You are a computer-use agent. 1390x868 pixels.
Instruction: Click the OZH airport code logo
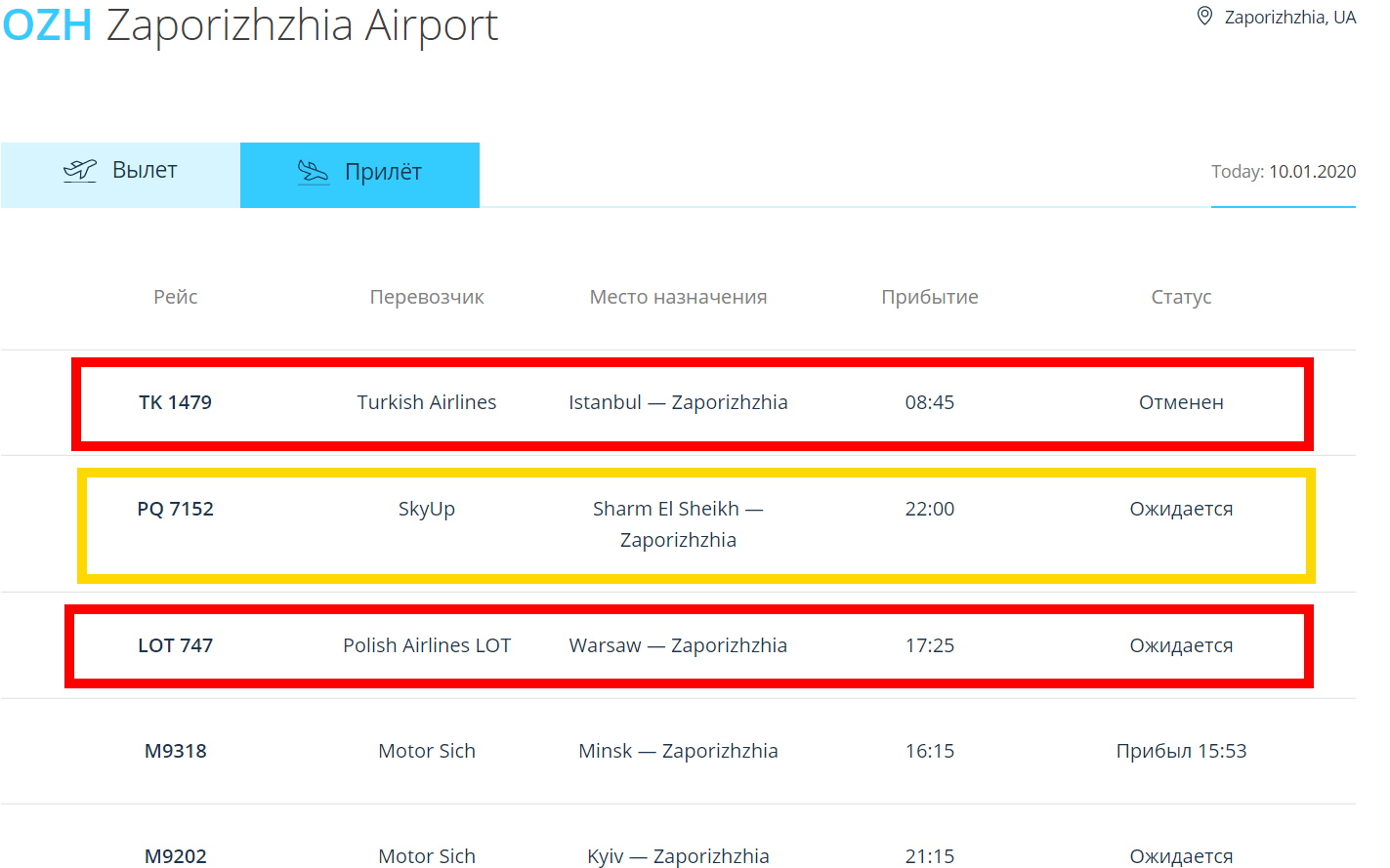coord(47,24)
